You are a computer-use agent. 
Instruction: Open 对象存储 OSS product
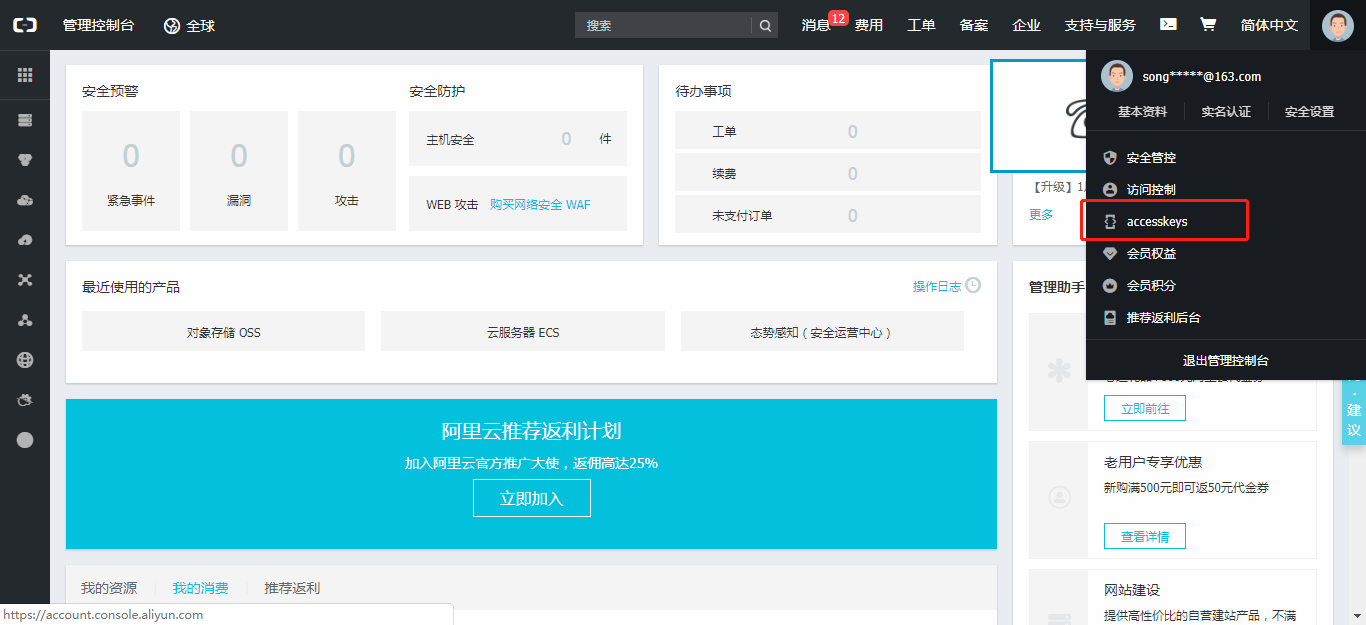coord(223,331)
